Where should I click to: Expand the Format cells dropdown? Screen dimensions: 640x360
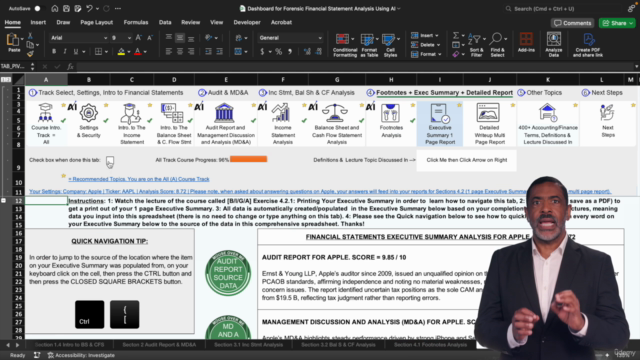click(x=439, y=54)
